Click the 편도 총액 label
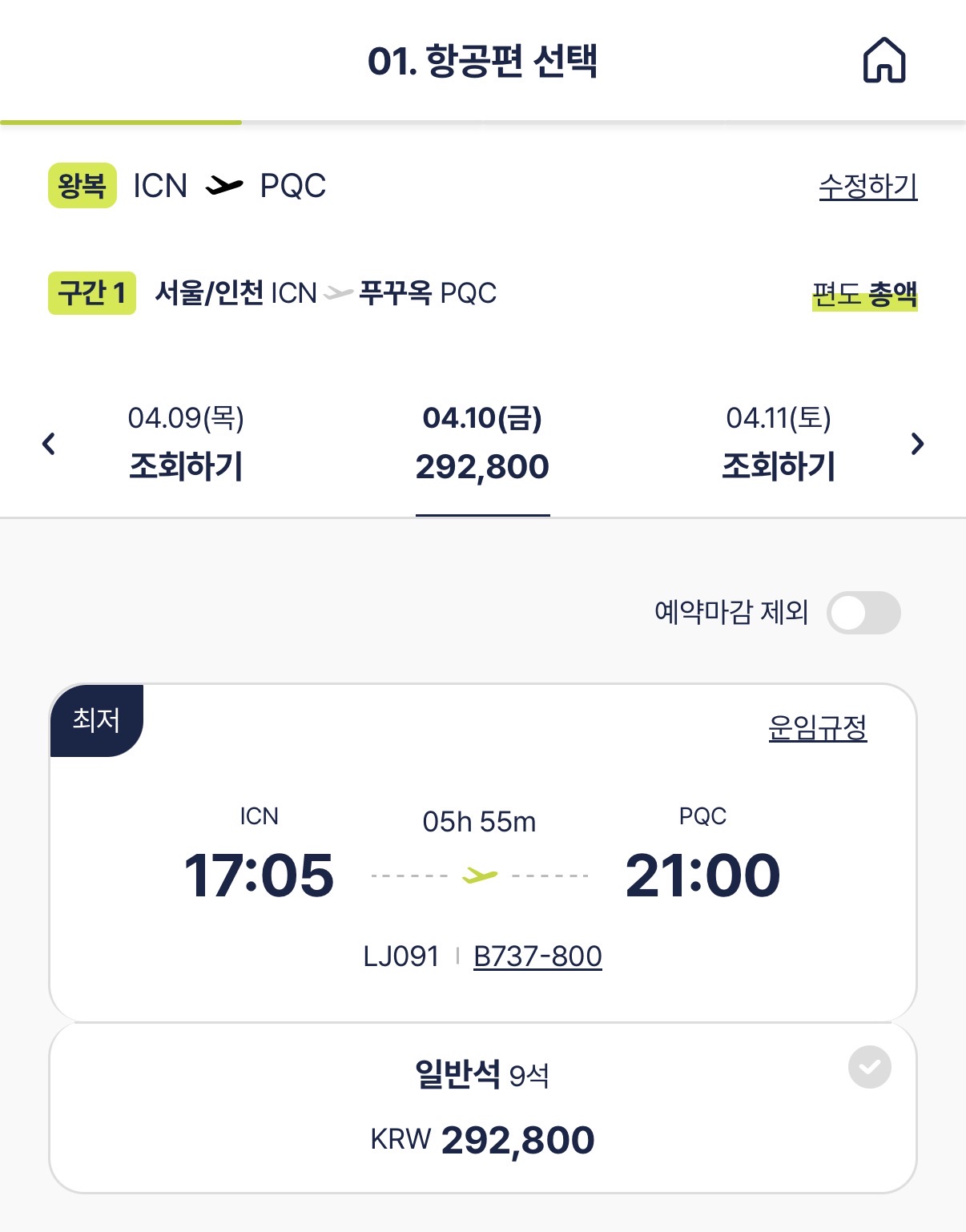This screenshot has width=966, height=1232. [864, 294]
